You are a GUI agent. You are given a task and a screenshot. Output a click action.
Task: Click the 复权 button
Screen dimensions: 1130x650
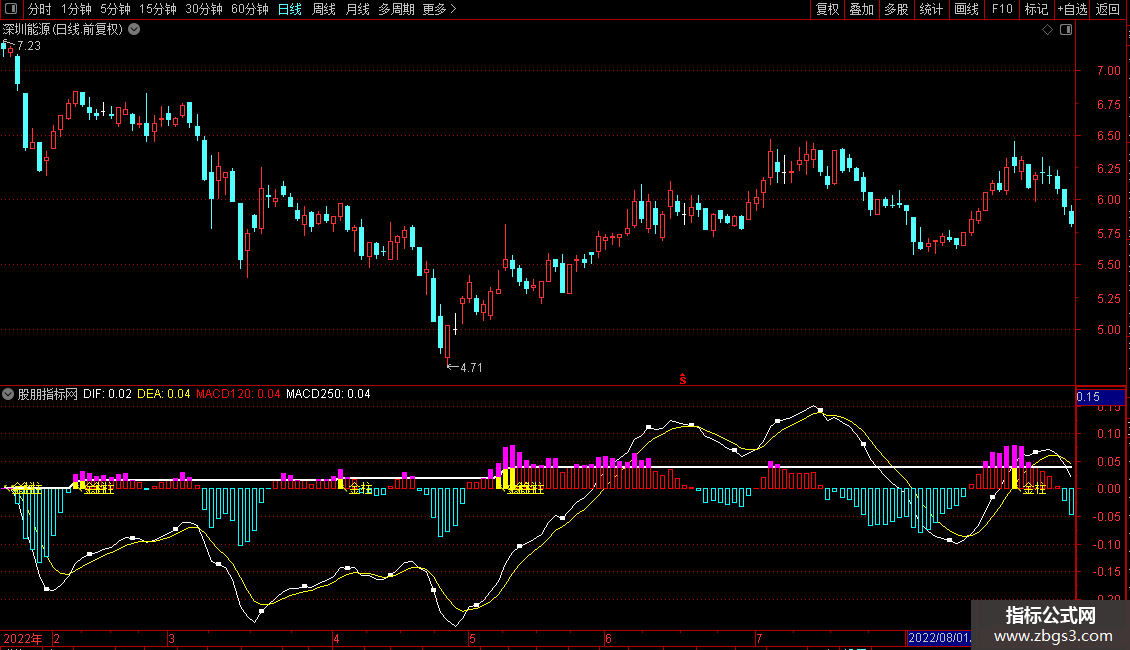(x=827, y=9)
